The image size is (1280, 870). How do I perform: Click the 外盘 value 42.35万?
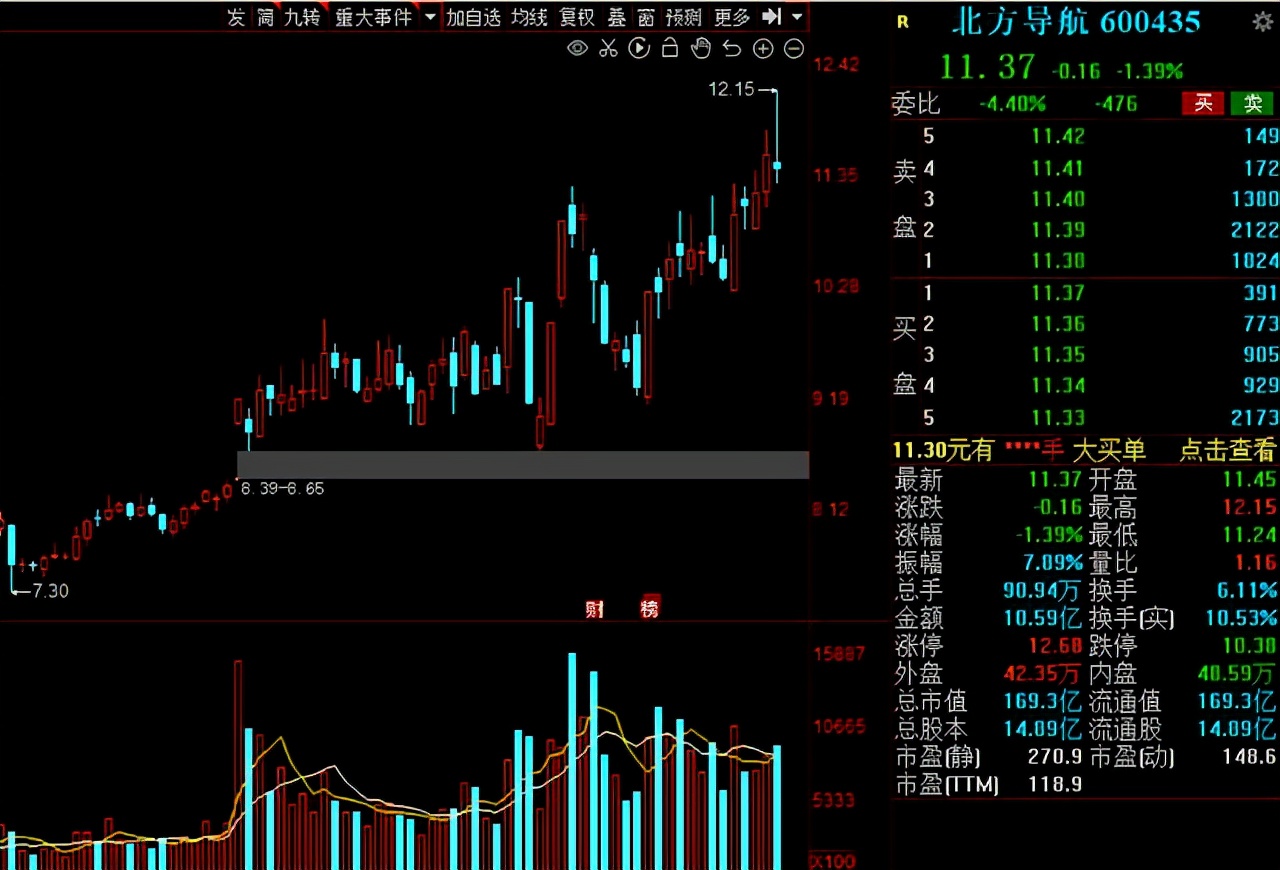pyautogui.click(x=1040, y=673)
